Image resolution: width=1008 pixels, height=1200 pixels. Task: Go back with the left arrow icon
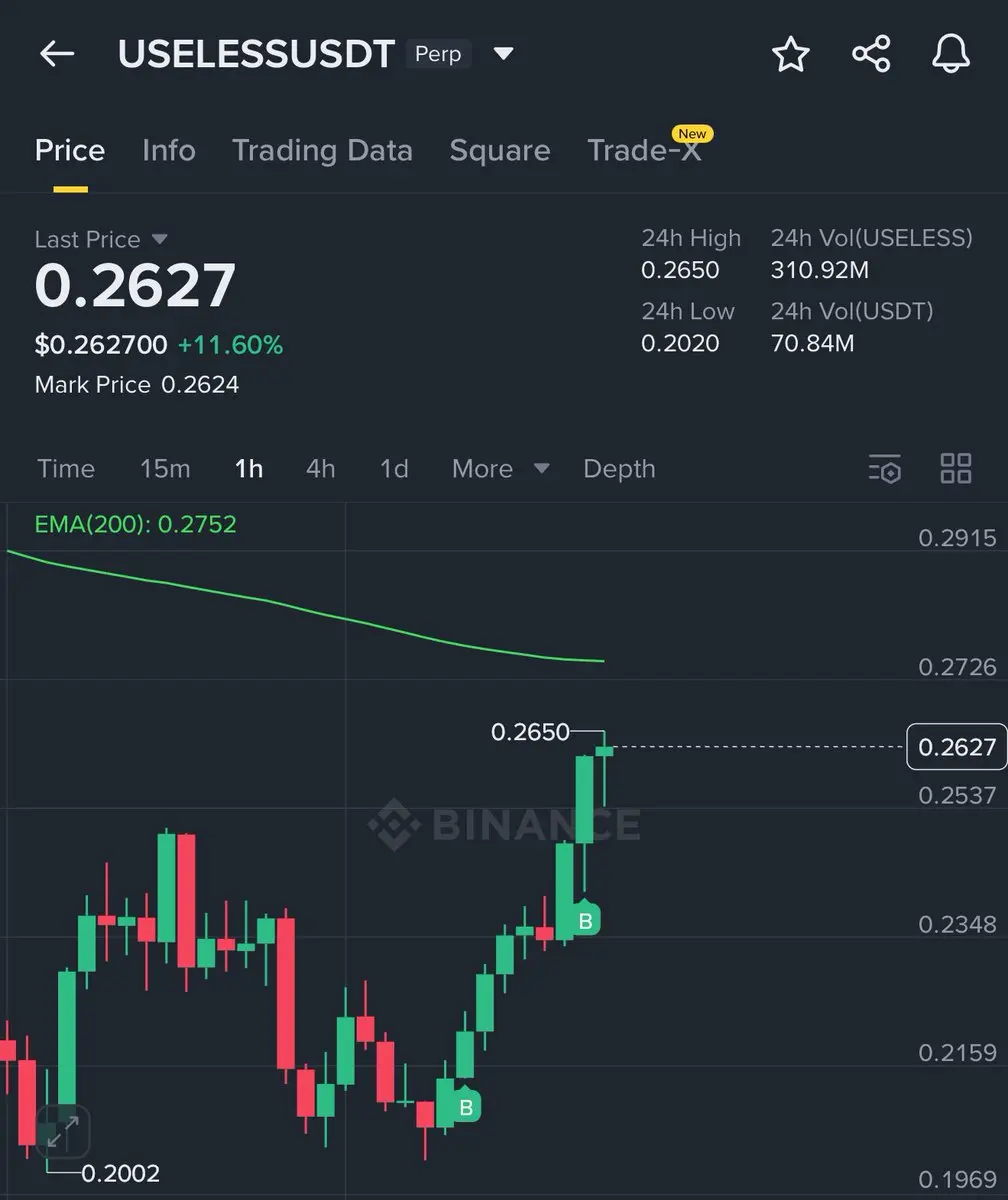pos(57,54)
